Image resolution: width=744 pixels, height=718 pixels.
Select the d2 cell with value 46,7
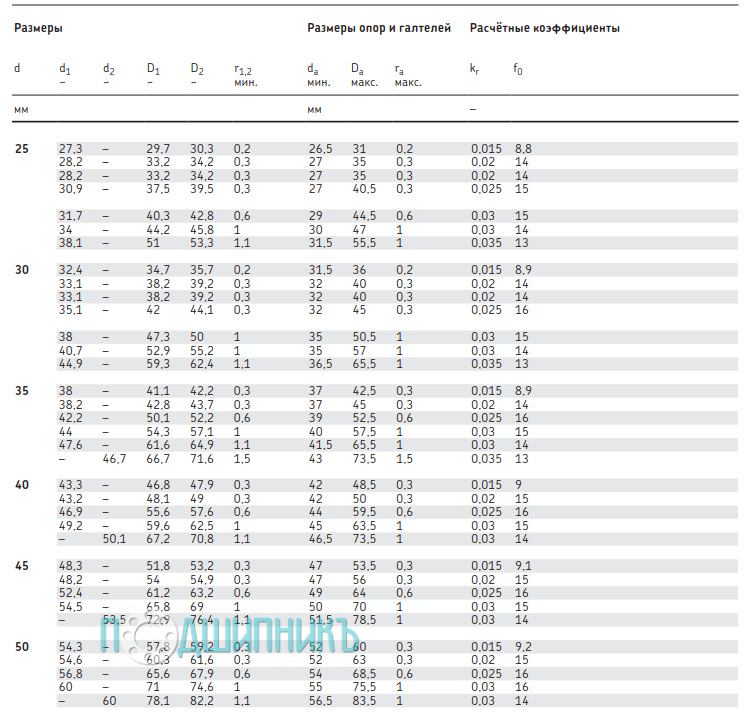tap(114, 459)
